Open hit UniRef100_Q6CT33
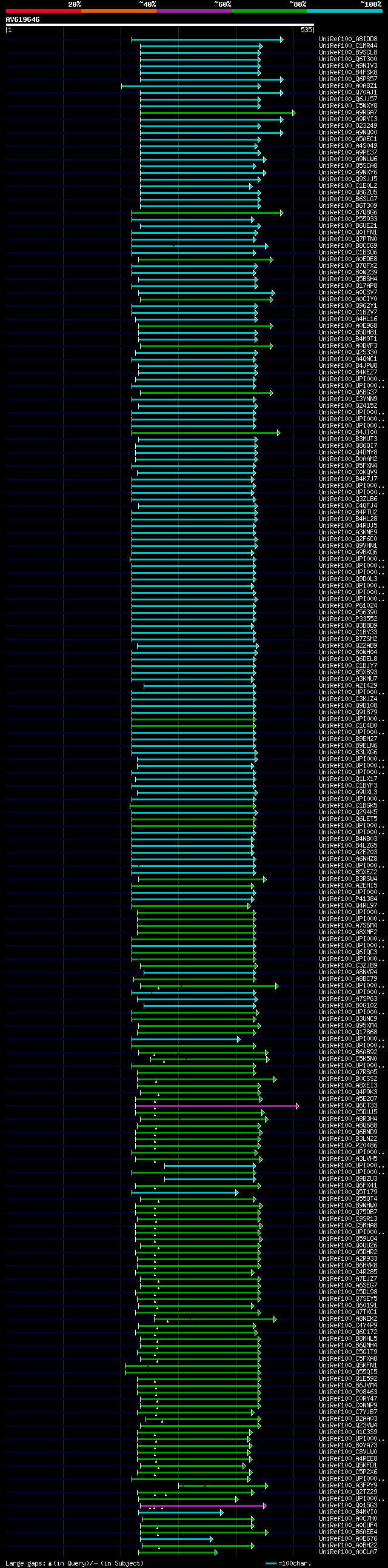Image resolution: width=388 pixels, height=1568 pixels. (348, 1106)
